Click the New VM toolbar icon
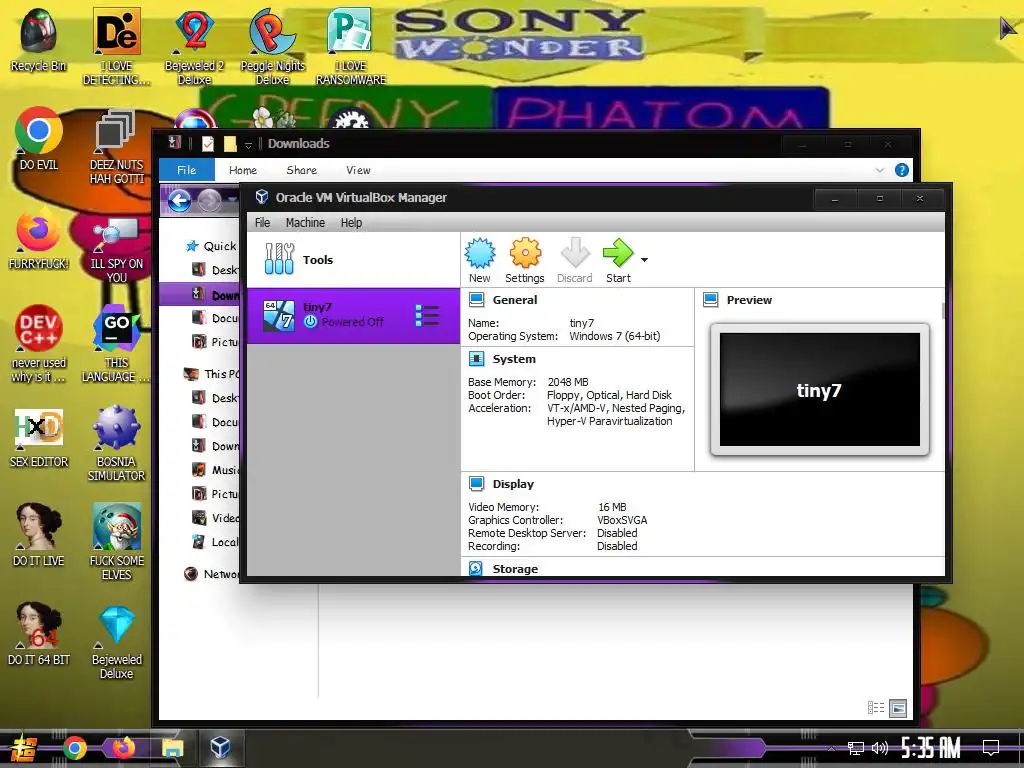This screenshot has width=1024, height=768. pyautogui.click(x=480, y=260)
